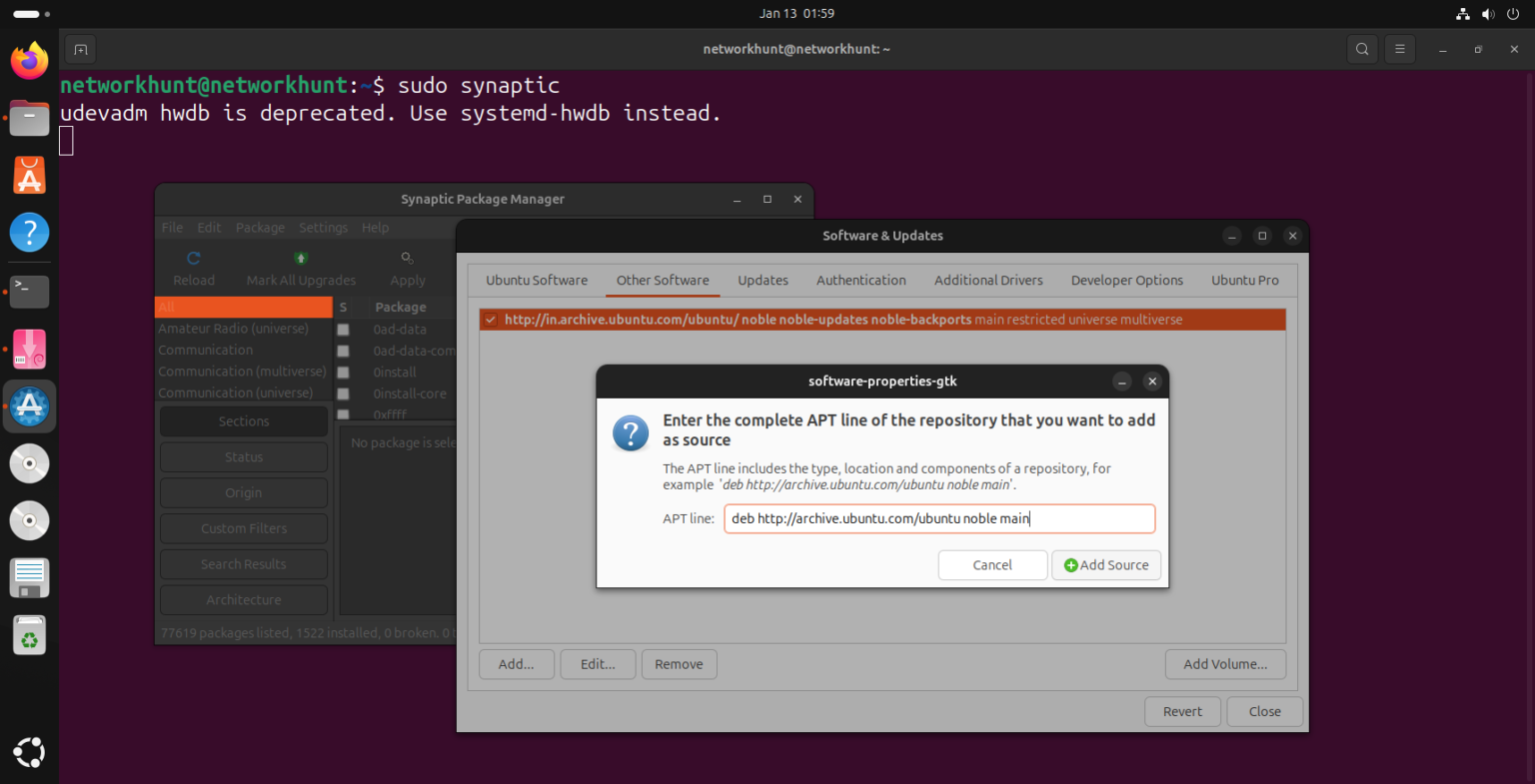The image size is (1535, 784).
Task: Open the hamburger menu icon in the terminal header
Action: (x=1399, y=48)
